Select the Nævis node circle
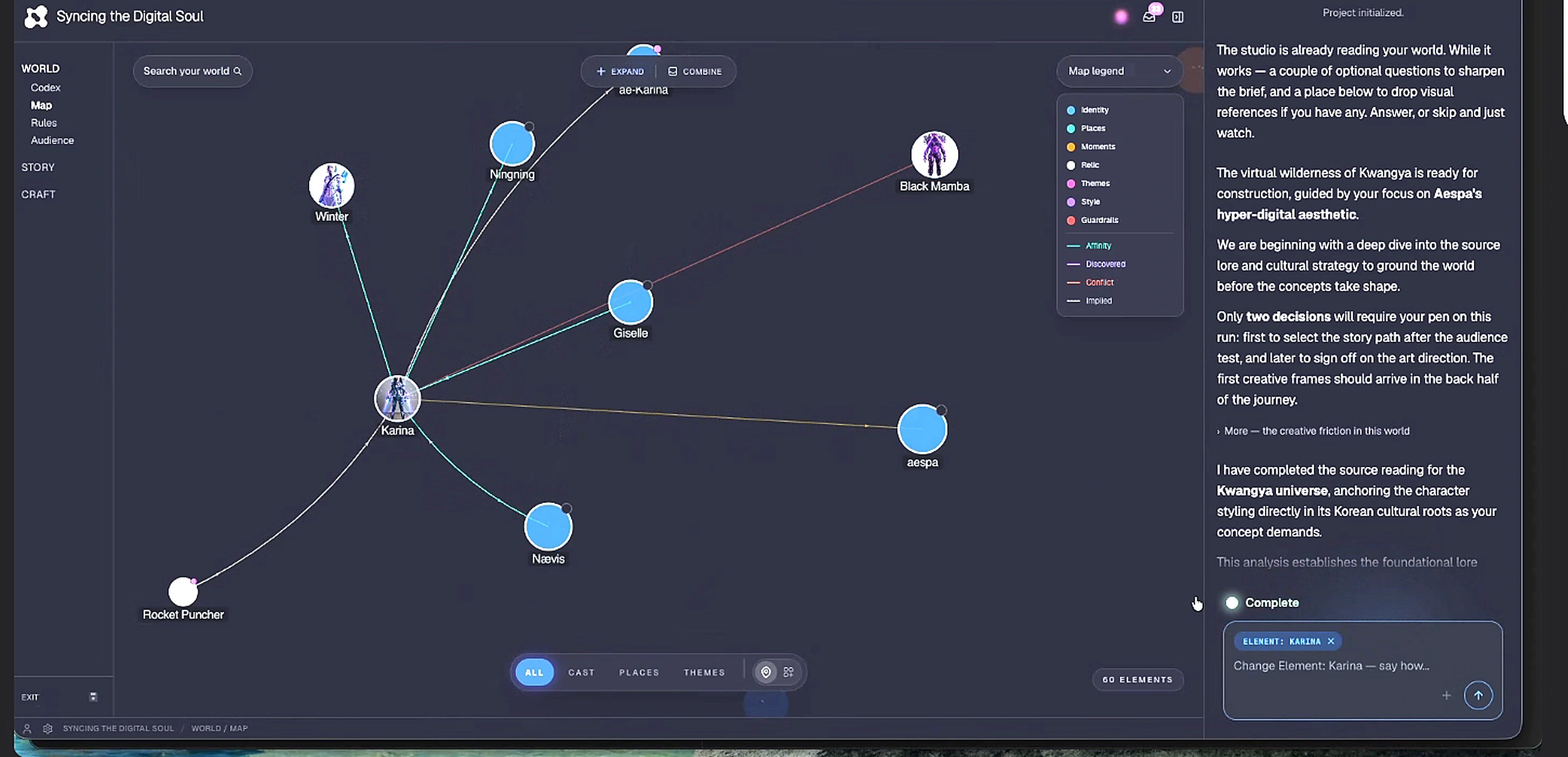 click(x=548, y=526)
